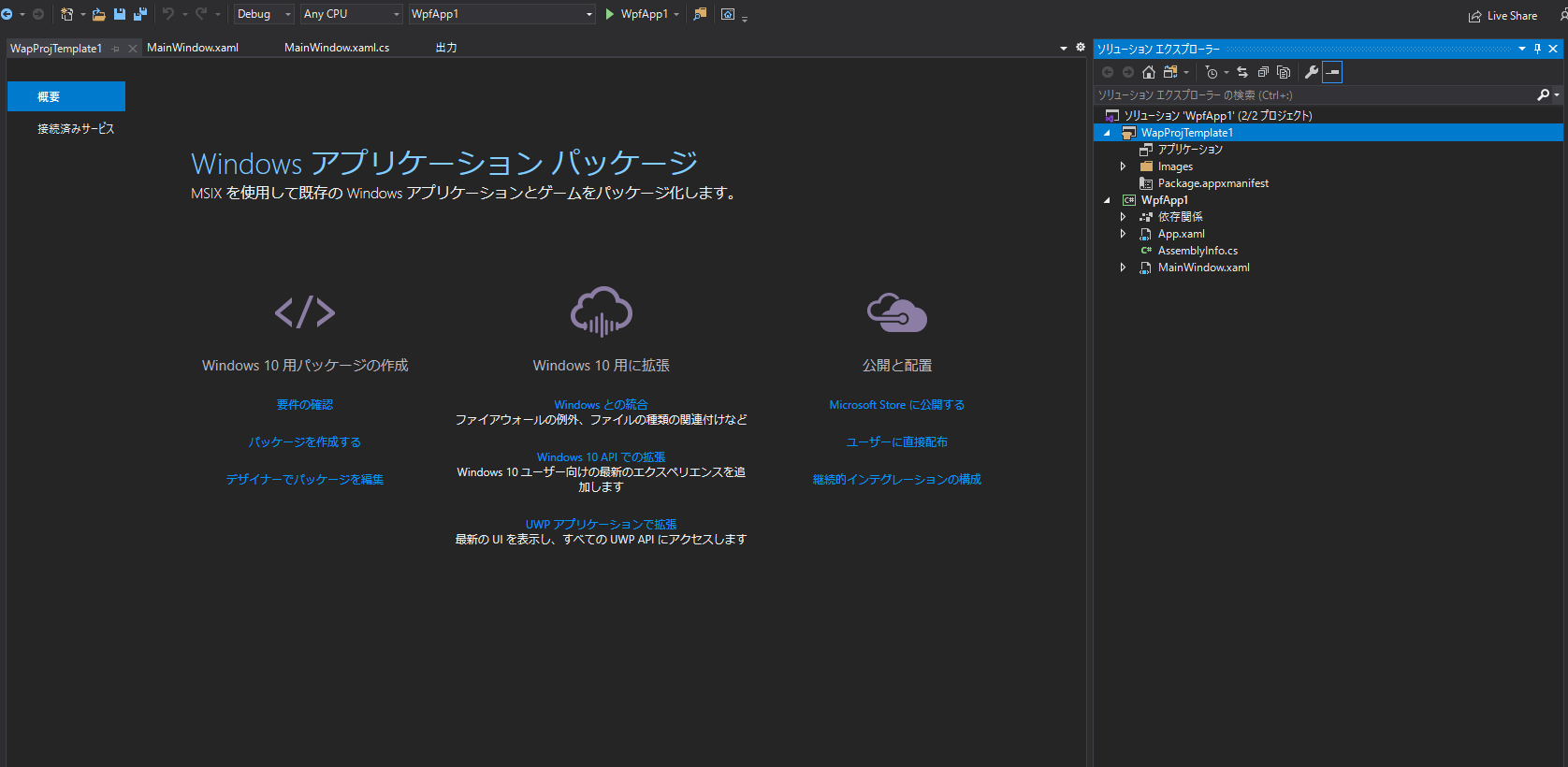The image size is (1568, 767).
Task: Open the デザイナーでパッケージを編集 link
Action: click(x=305, y=480)
